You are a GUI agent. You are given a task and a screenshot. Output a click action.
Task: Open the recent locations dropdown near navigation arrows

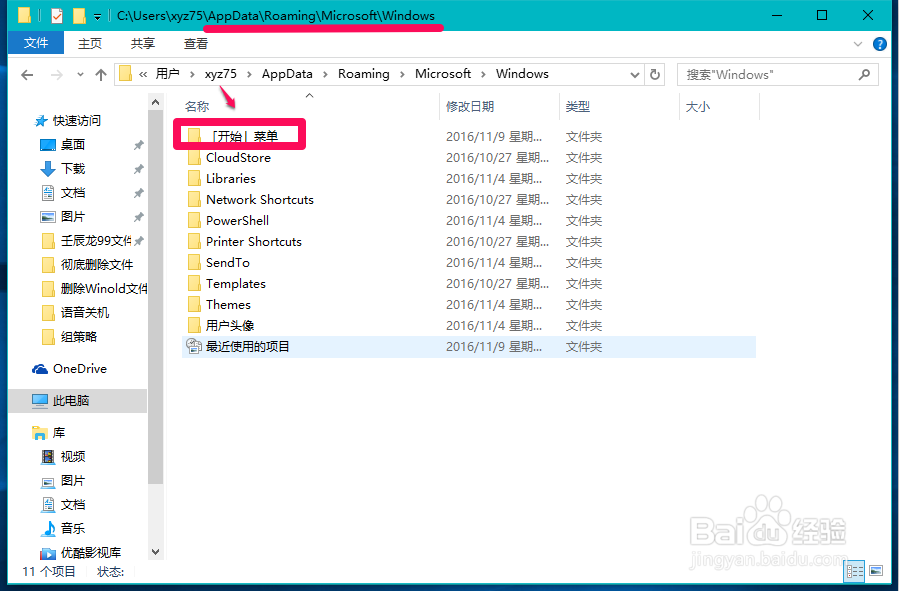tap(79, 73)
